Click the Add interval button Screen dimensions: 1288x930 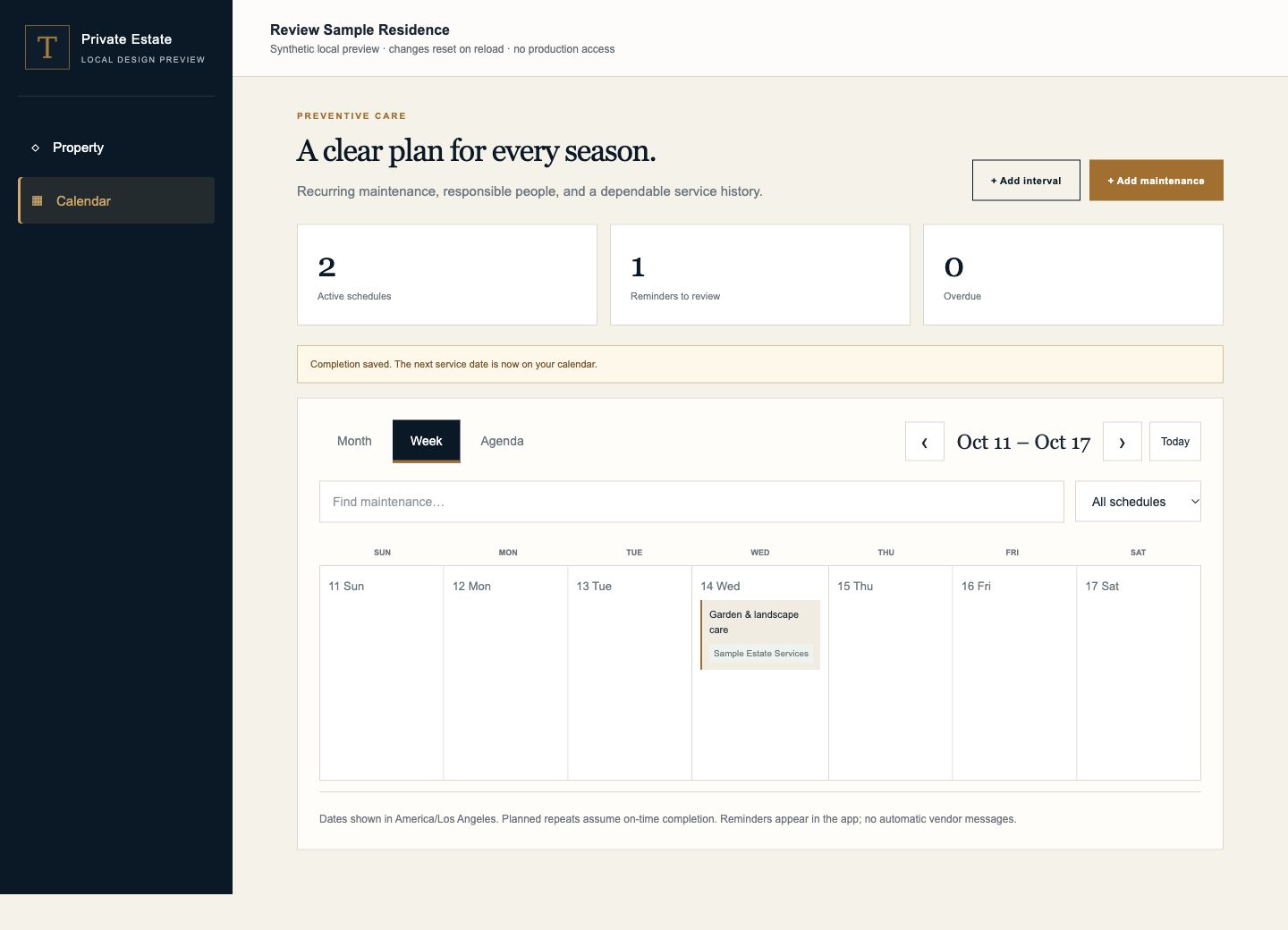[1026, 181]
